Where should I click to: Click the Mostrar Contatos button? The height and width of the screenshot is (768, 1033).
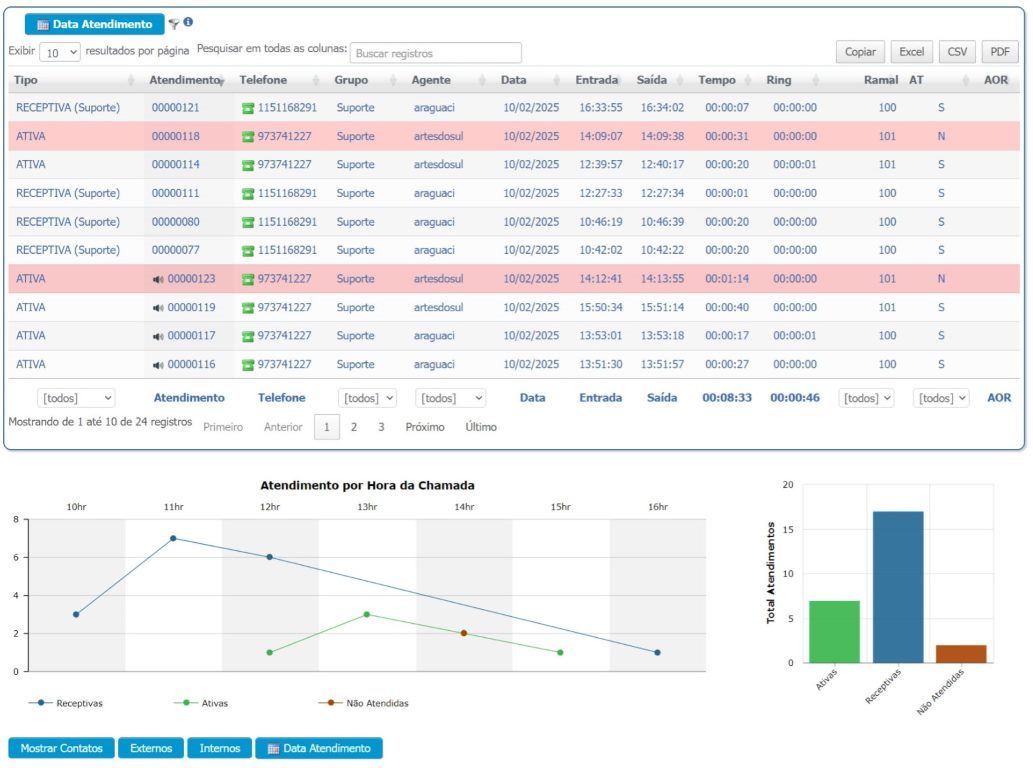coord(61,748)
